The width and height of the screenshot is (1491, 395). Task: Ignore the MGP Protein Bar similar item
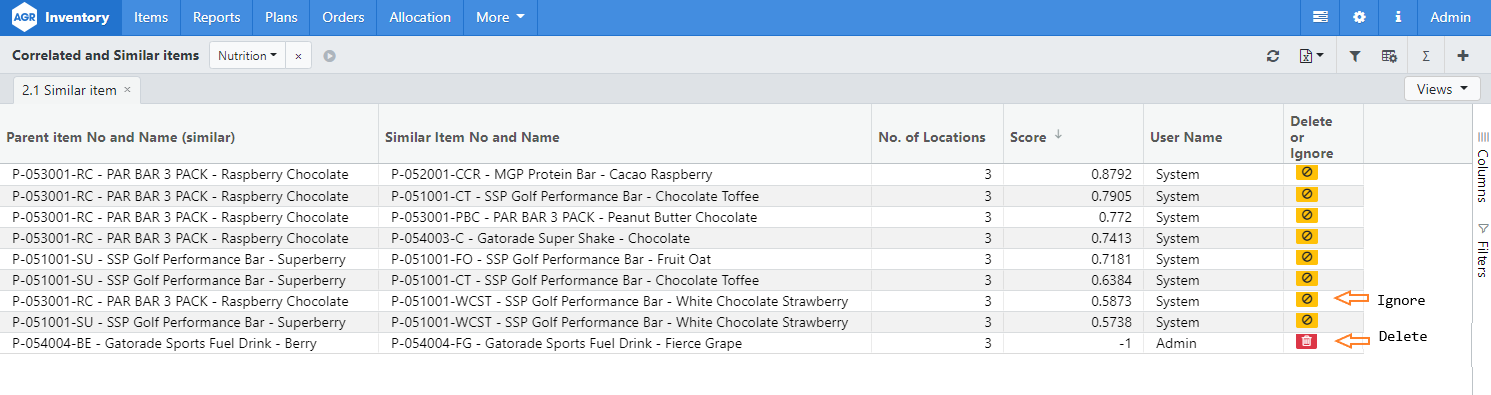tap(1306, 173)
